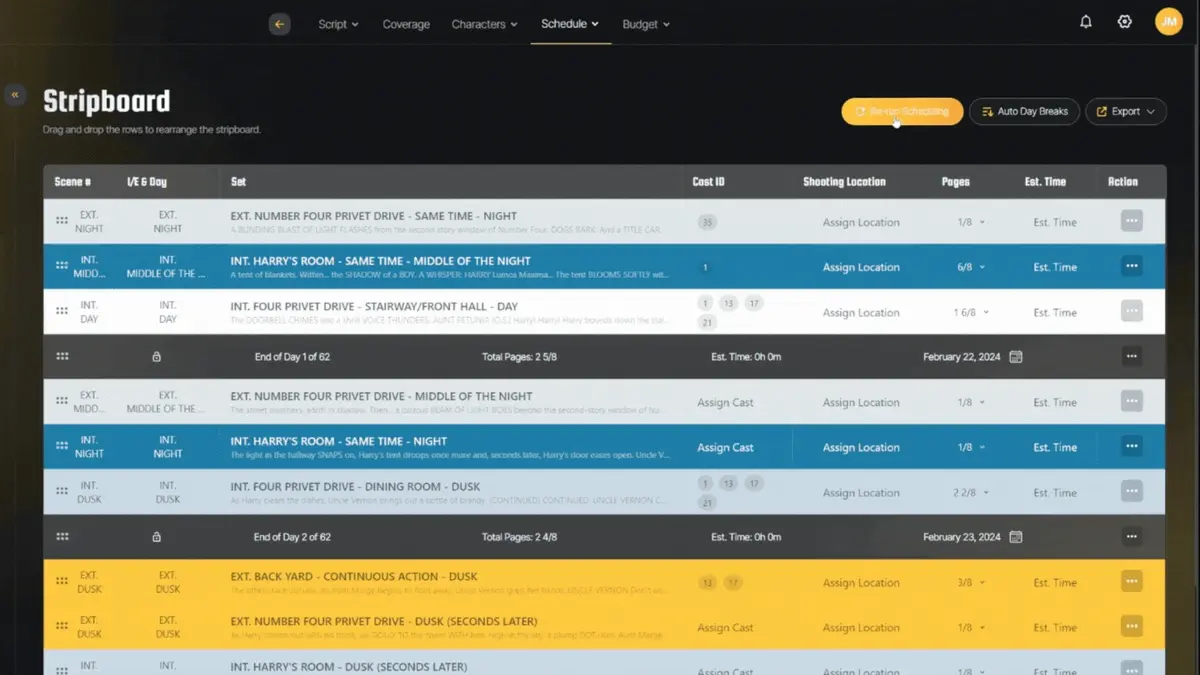Assign Location for Back Yard Continuous Action row

(861, 582)
